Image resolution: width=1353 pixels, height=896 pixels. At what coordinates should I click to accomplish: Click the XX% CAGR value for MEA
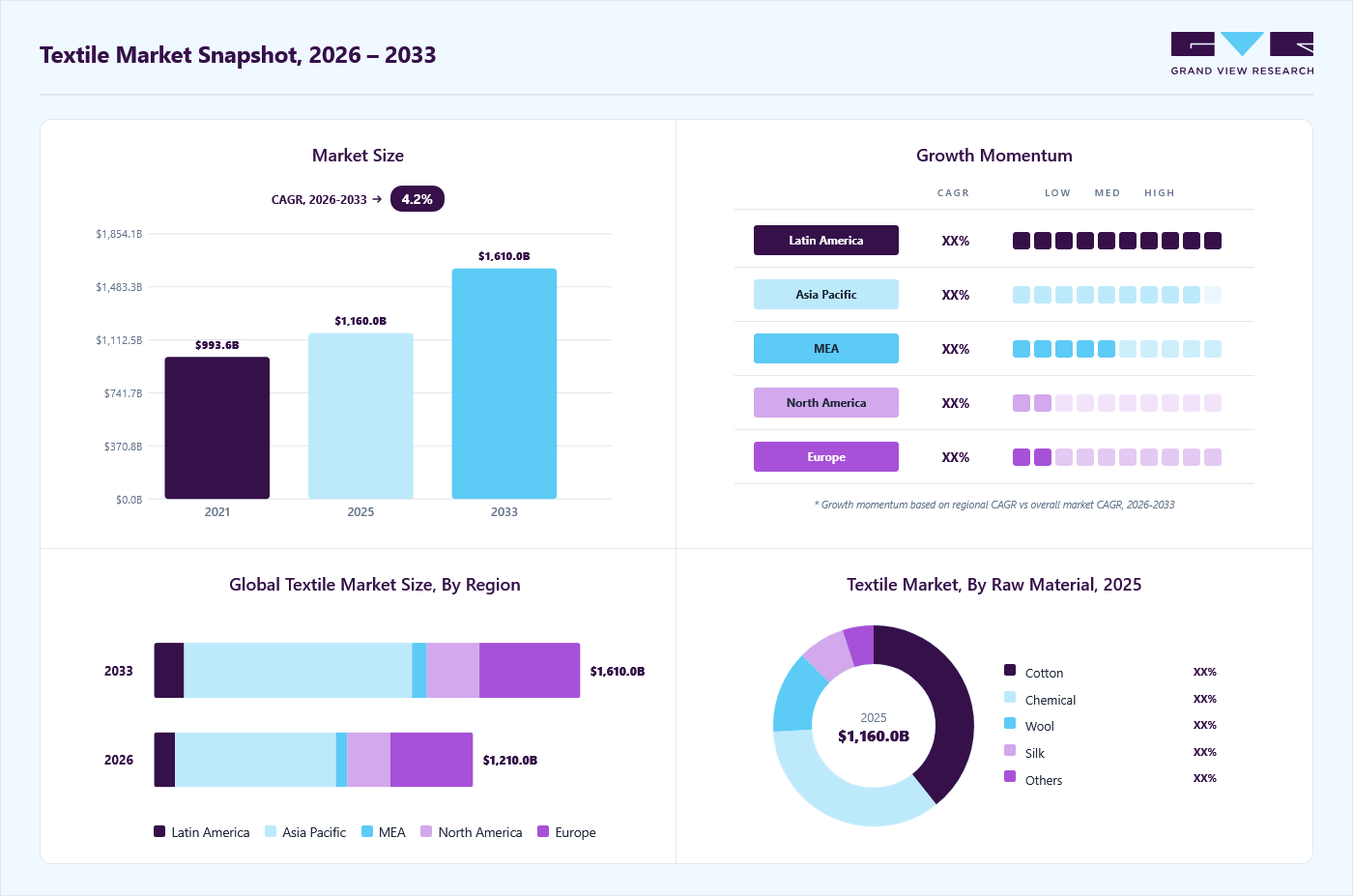956,349
